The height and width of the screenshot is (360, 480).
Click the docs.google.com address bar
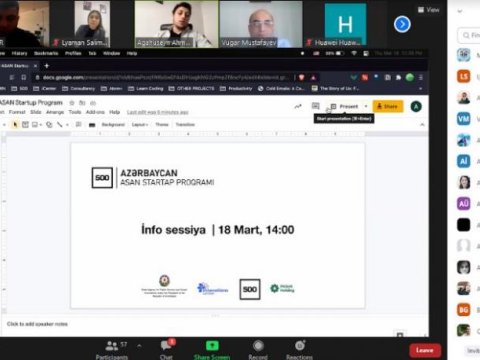pyautogui.click(x=163, y=78)
